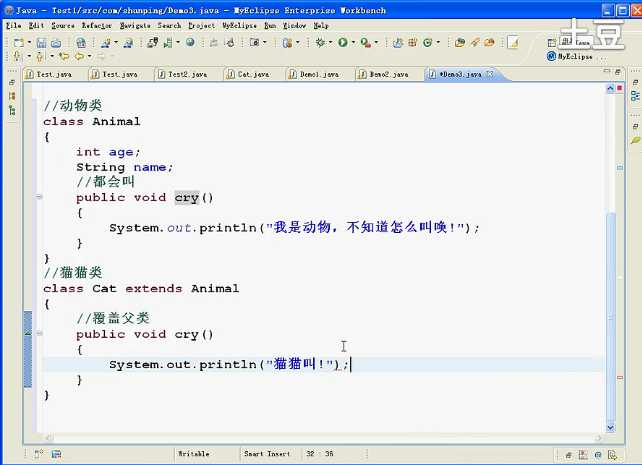The height and width of the screenshot is (465, 642).
Task: Click the Last Edit Location icon
Action: 64,56
